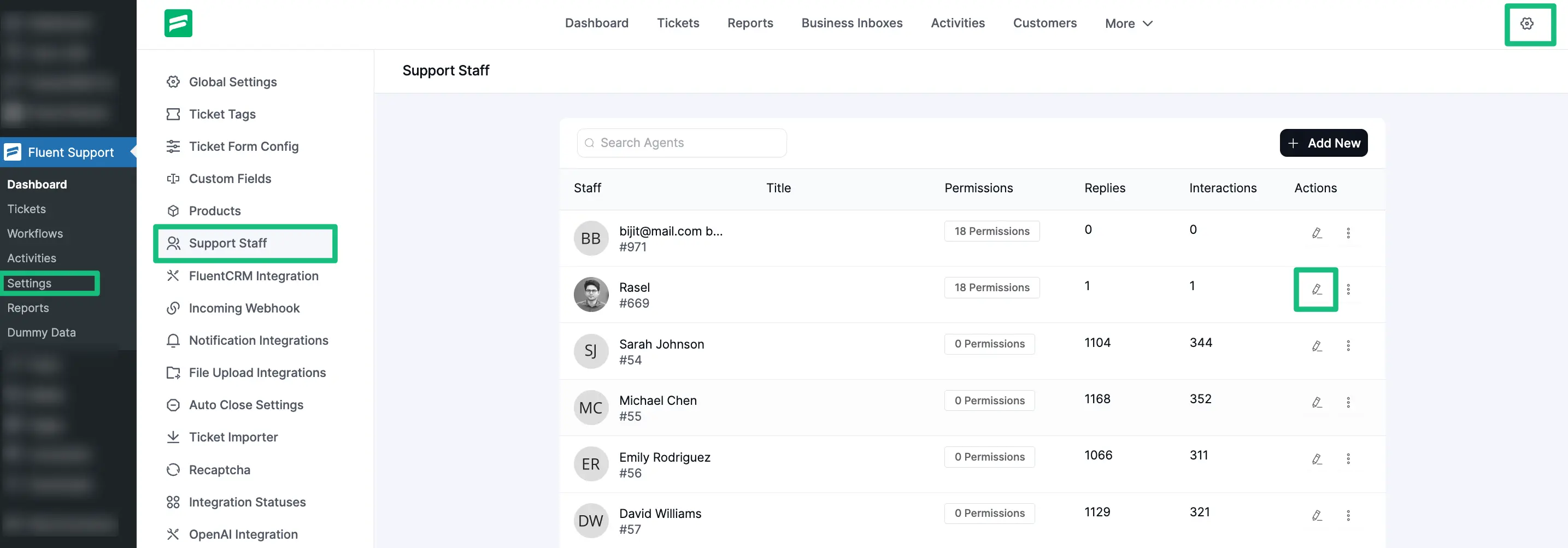This screenshot has height=548, width=1568.
Task: Click edit pencil icon for David Williams
Action: (x=1316, y=516)
